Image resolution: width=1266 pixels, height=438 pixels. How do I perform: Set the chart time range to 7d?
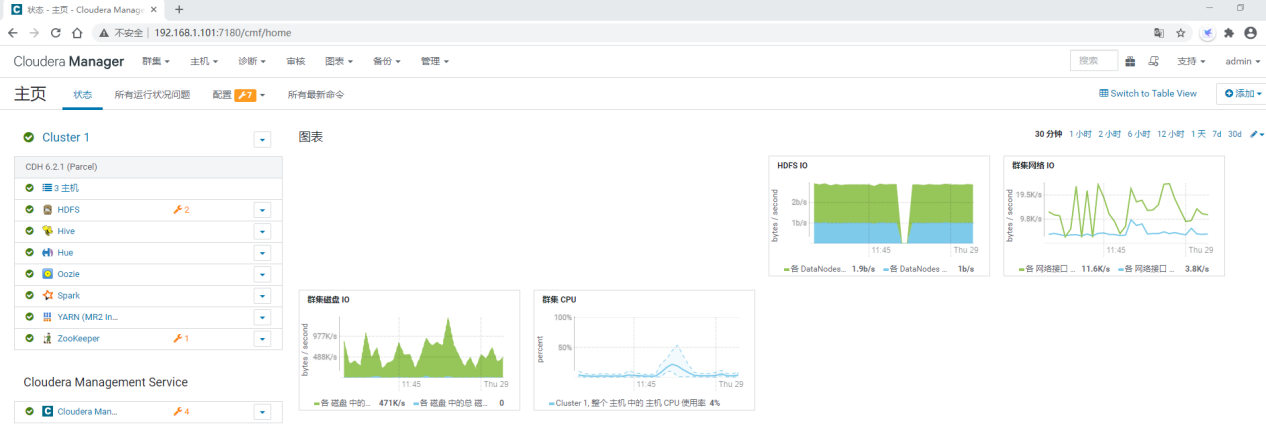pos(1217,134)
